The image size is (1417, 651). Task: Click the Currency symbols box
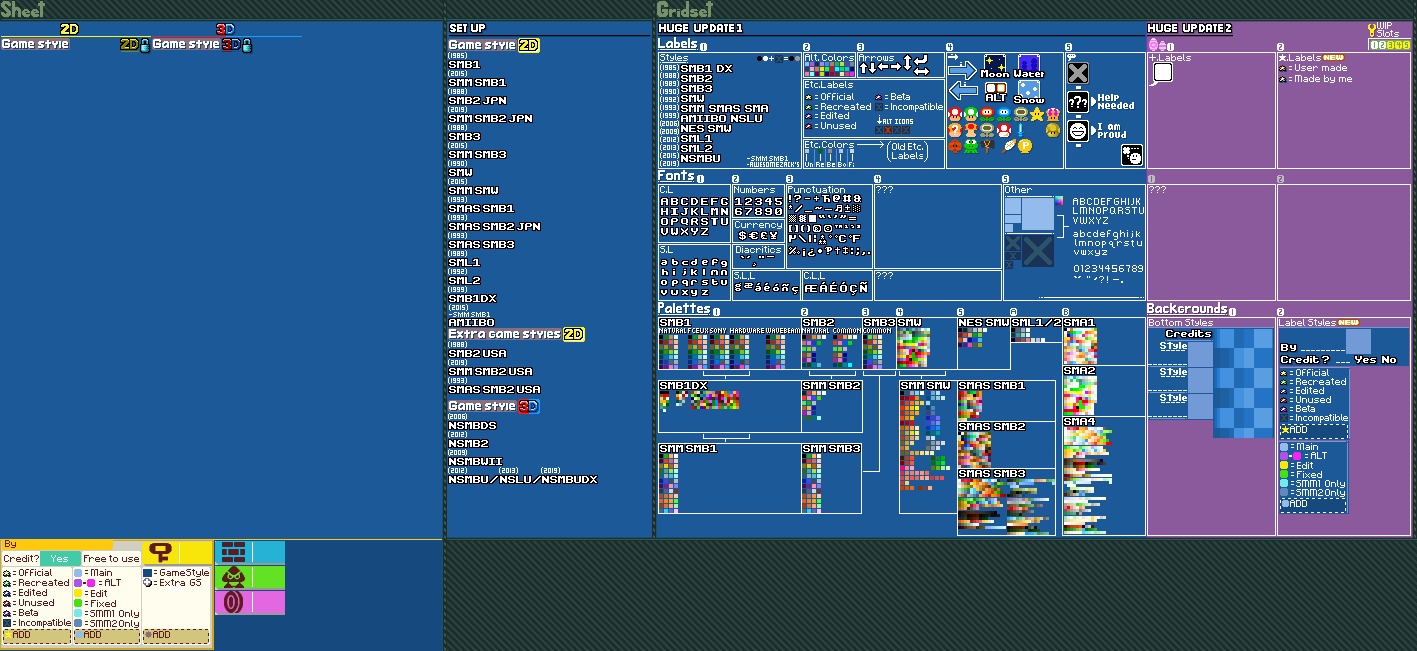(x=758, y=231)
